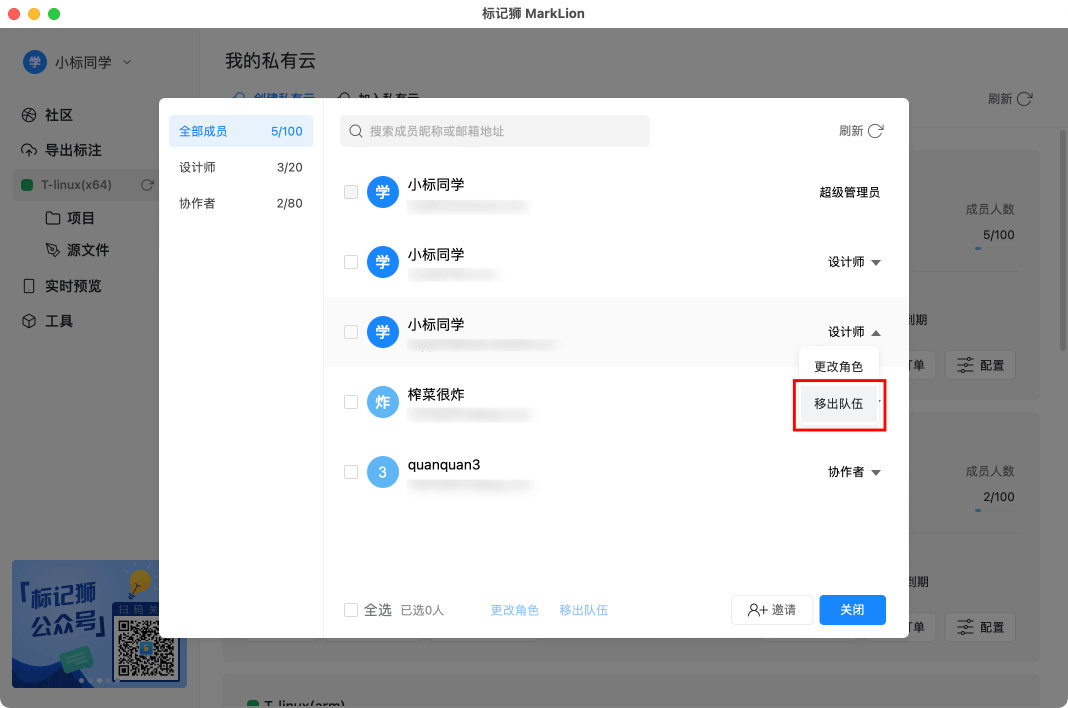
Task: Click the sync icon beside T-linux(x64)
Action: point(147,185)
